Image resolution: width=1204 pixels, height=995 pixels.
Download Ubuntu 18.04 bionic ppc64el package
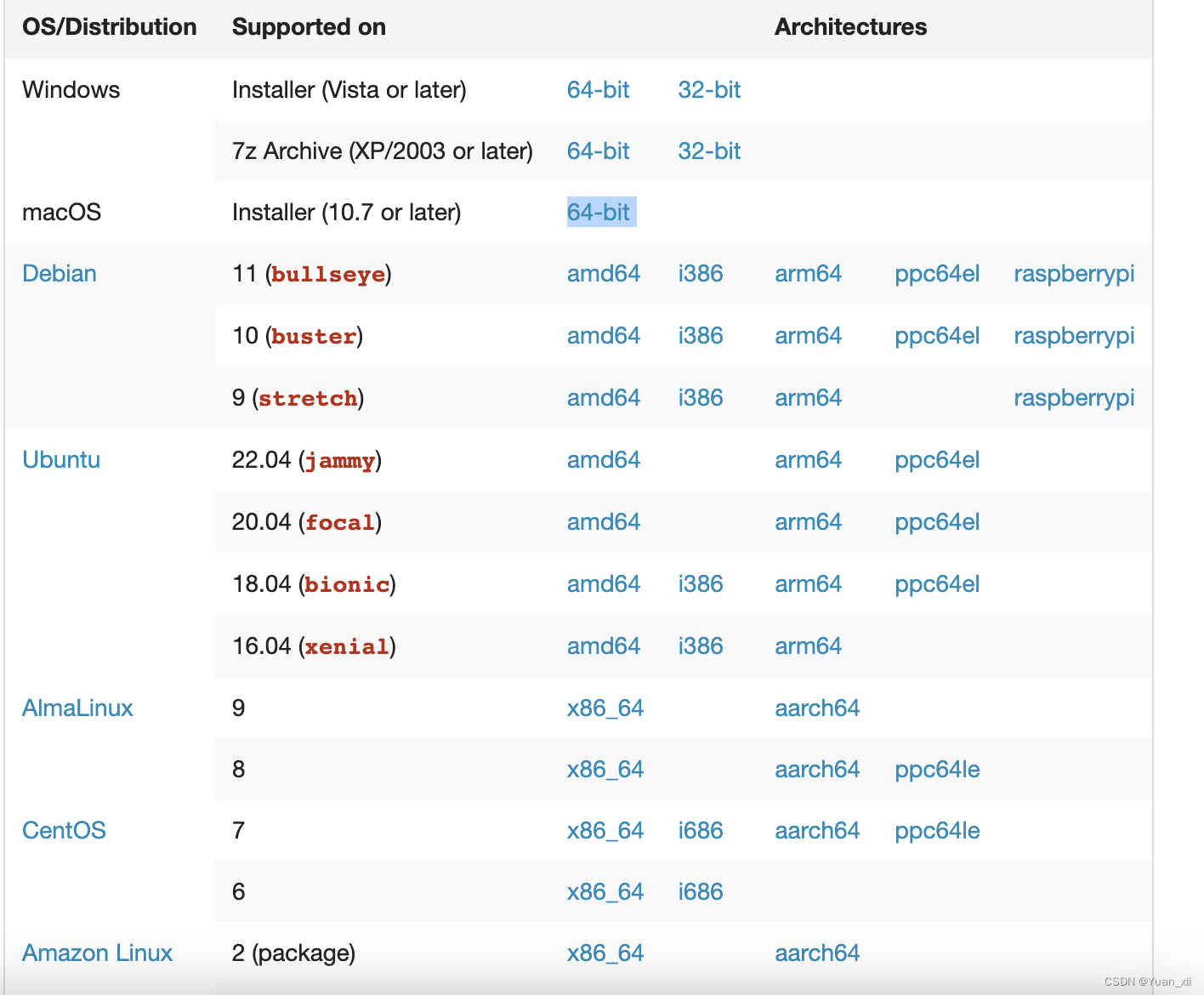(x=937, y=584)
